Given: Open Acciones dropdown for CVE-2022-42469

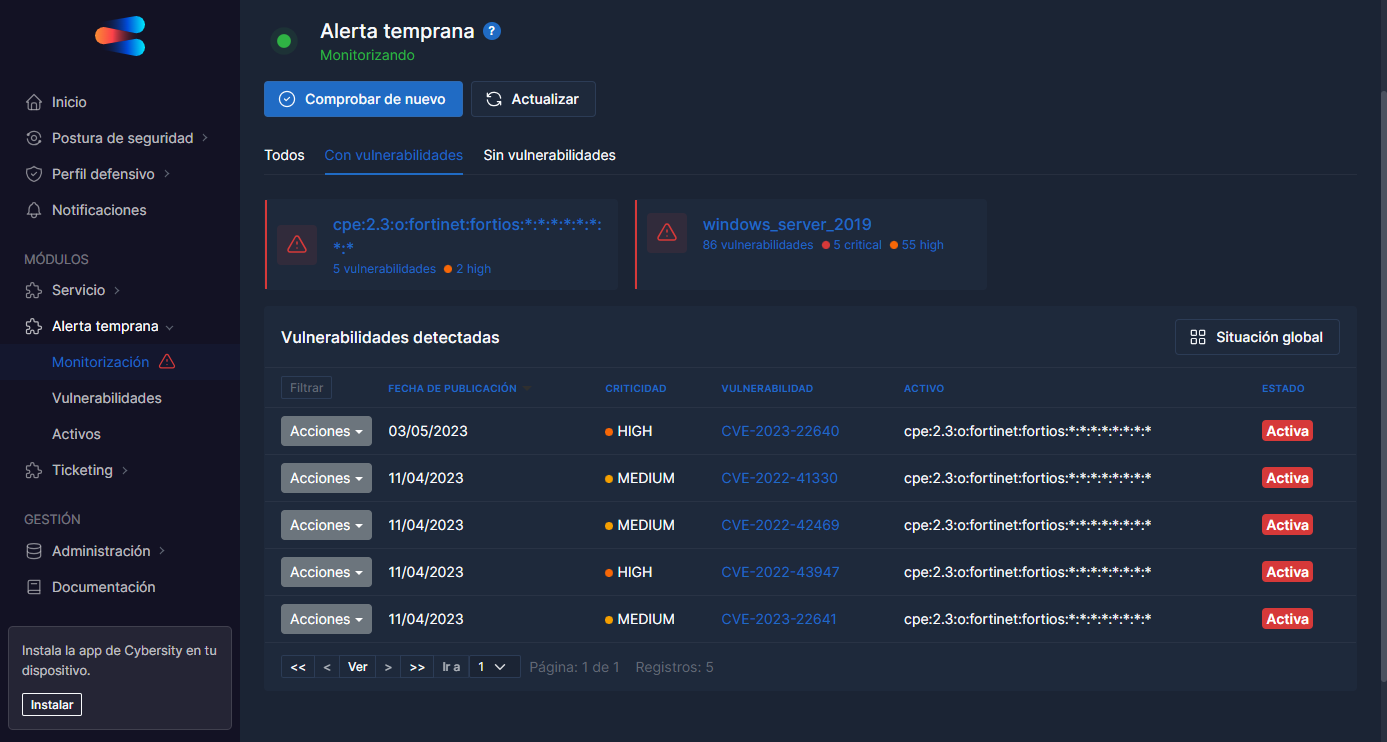Looking at the screenshot, I should pyautogui.click(x=326, y=525).
